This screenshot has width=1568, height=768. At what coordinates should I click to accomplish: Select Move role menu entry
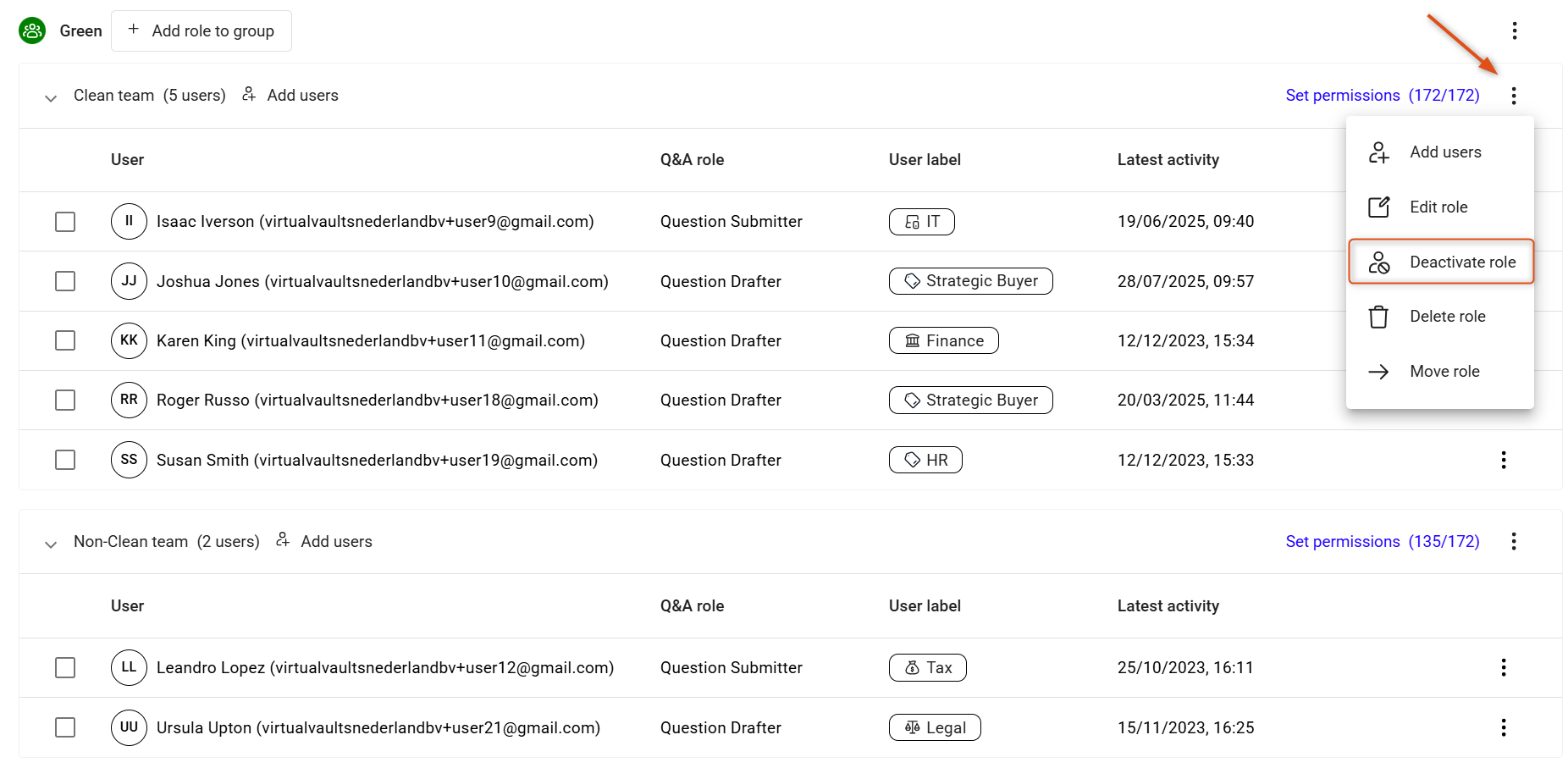click(x=1439, y=371)
